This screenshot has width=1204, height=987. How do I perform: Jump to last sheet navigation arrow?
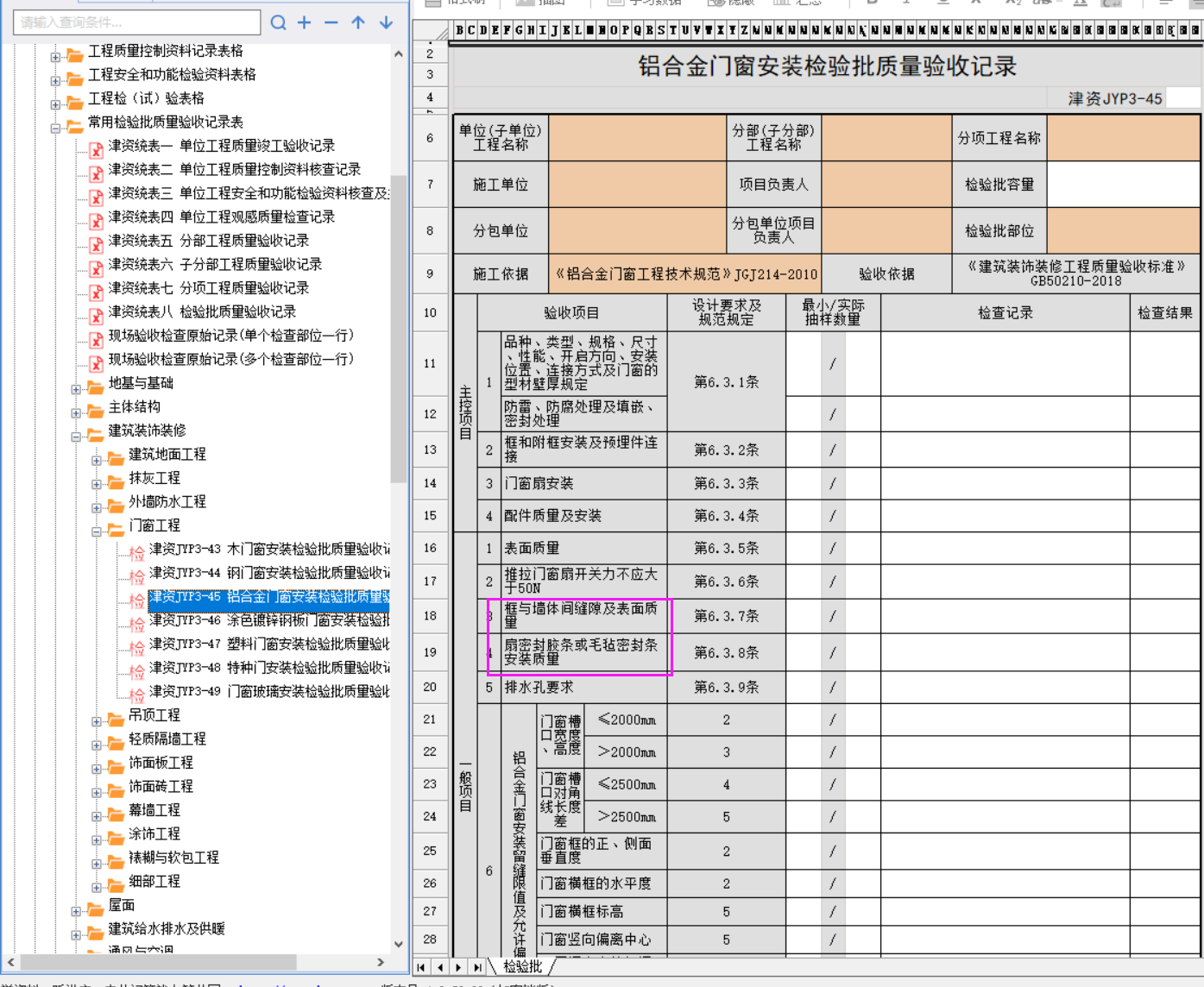[x=477, y=967]
